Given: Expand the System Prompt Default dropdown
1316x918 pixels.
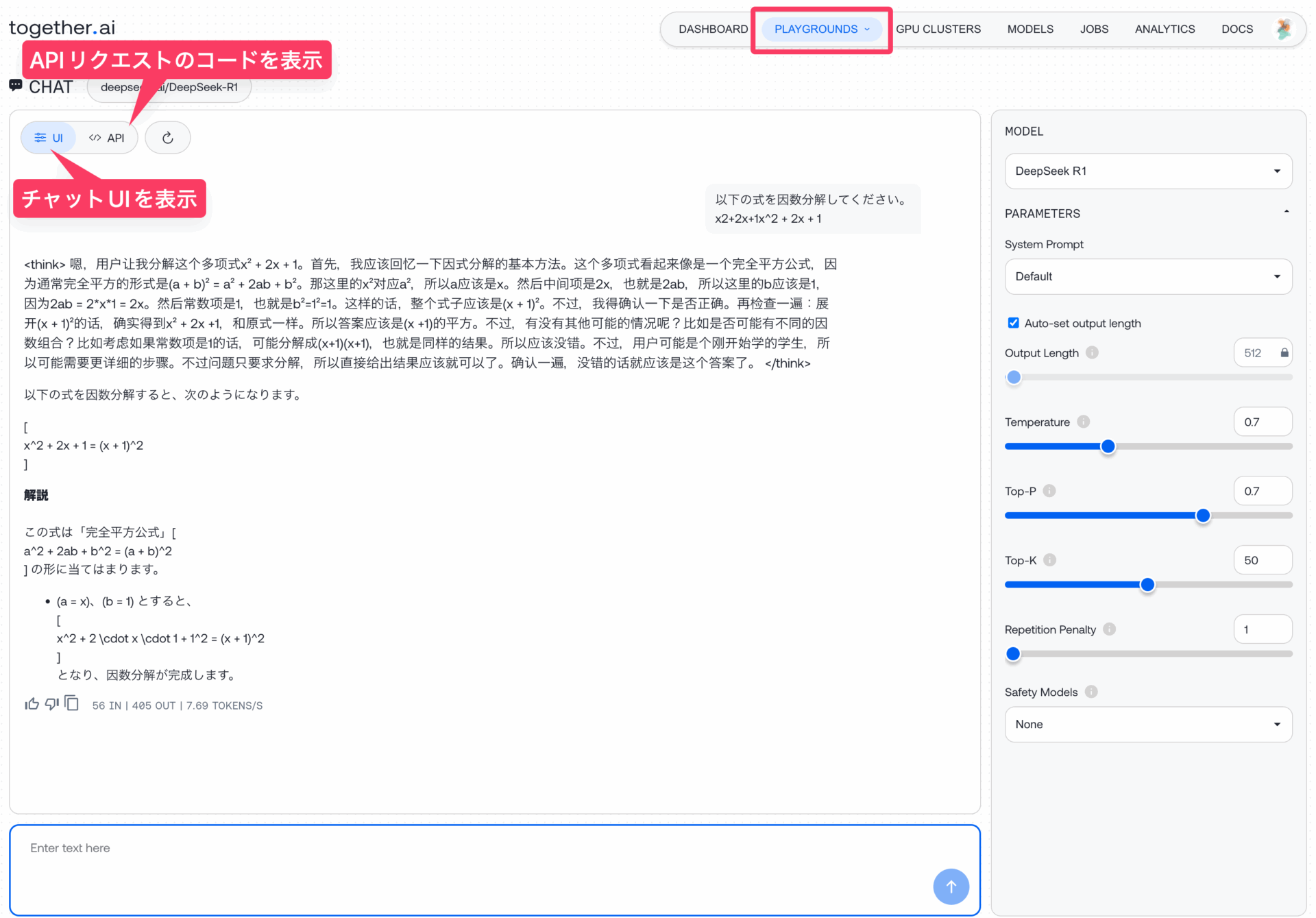Looking at the screenshot, I should click(1148, 276).
